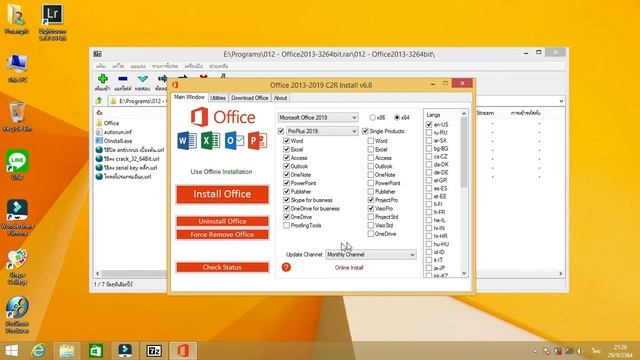
Task: Open last menu in 7-Zip menu bar
Action: click(x=218, y=66)
